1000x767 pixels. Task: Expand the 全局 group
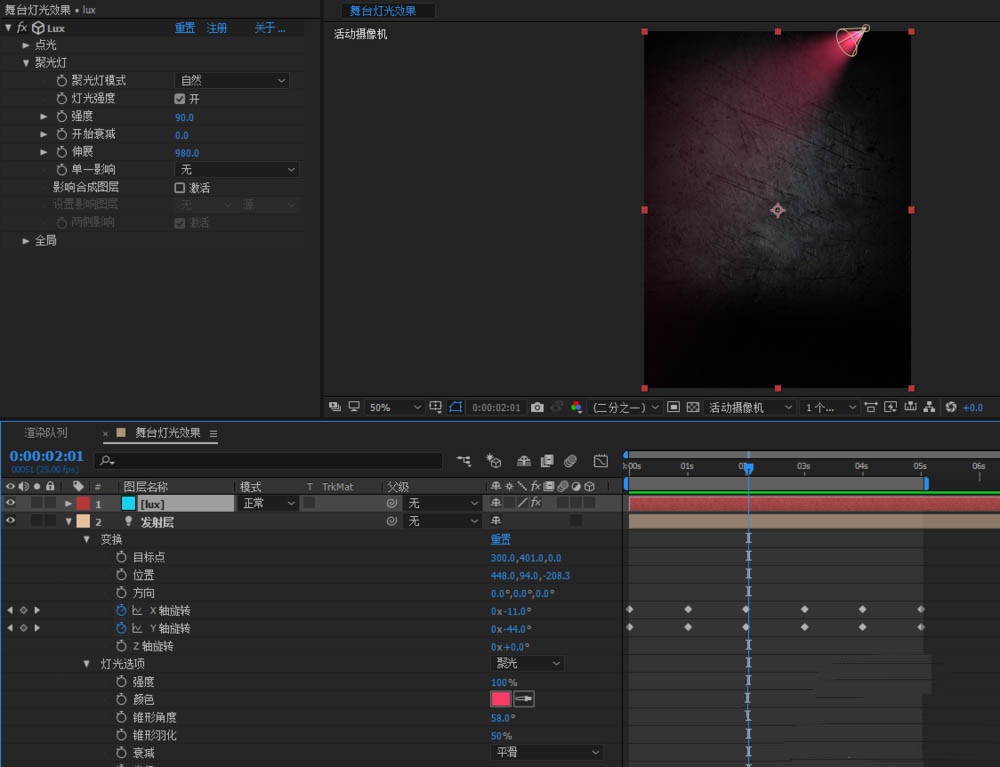click(26, 240)
